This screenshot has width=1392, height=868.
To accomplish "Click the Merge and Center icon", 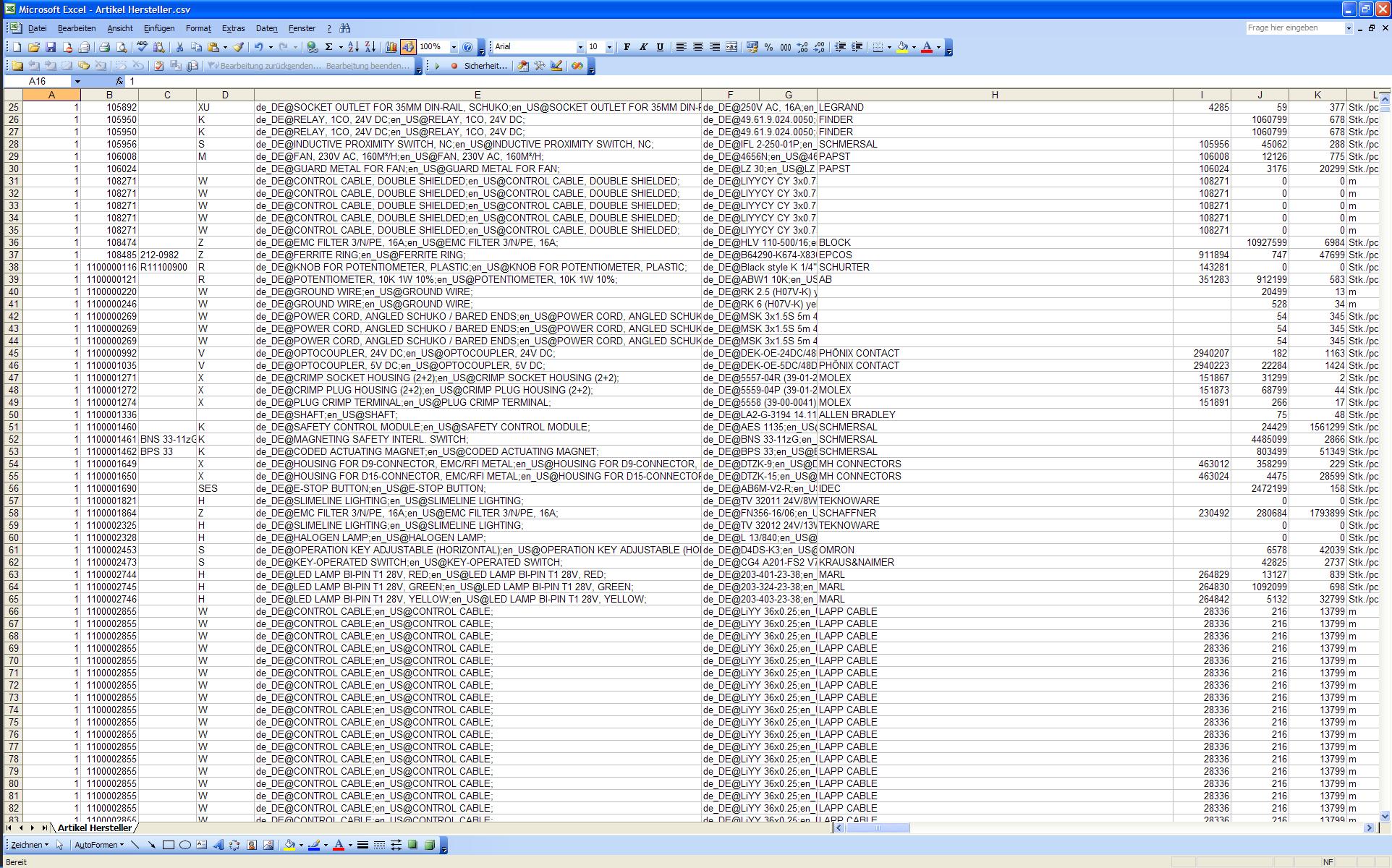I will 731,47.
